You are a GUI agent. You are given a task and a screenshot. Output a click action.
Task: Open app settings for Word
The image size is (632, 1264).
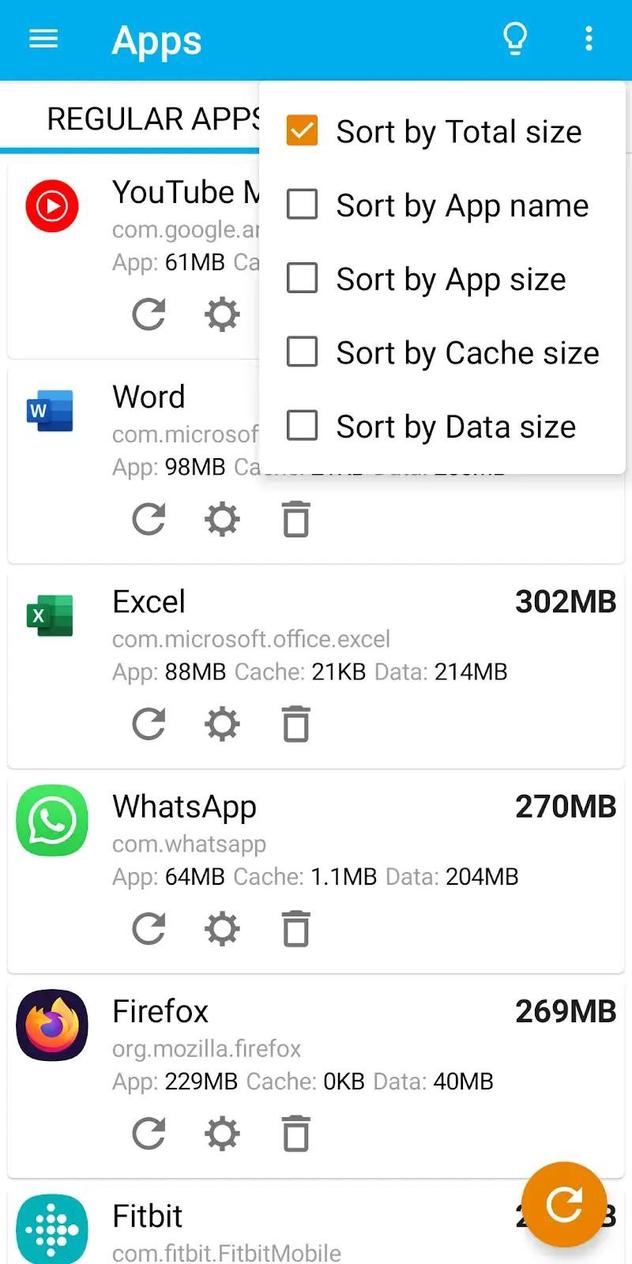tap(221, 519)
